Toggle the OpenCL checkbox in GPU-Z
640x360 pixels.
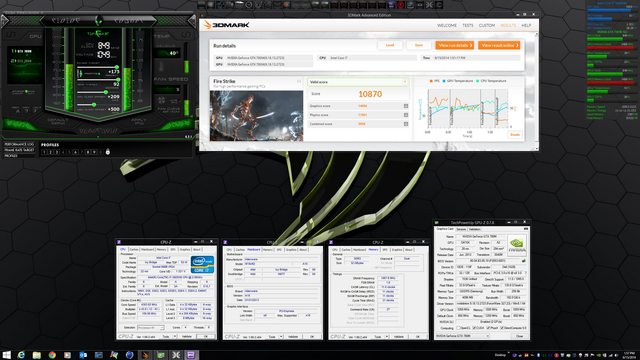[459, 328]
